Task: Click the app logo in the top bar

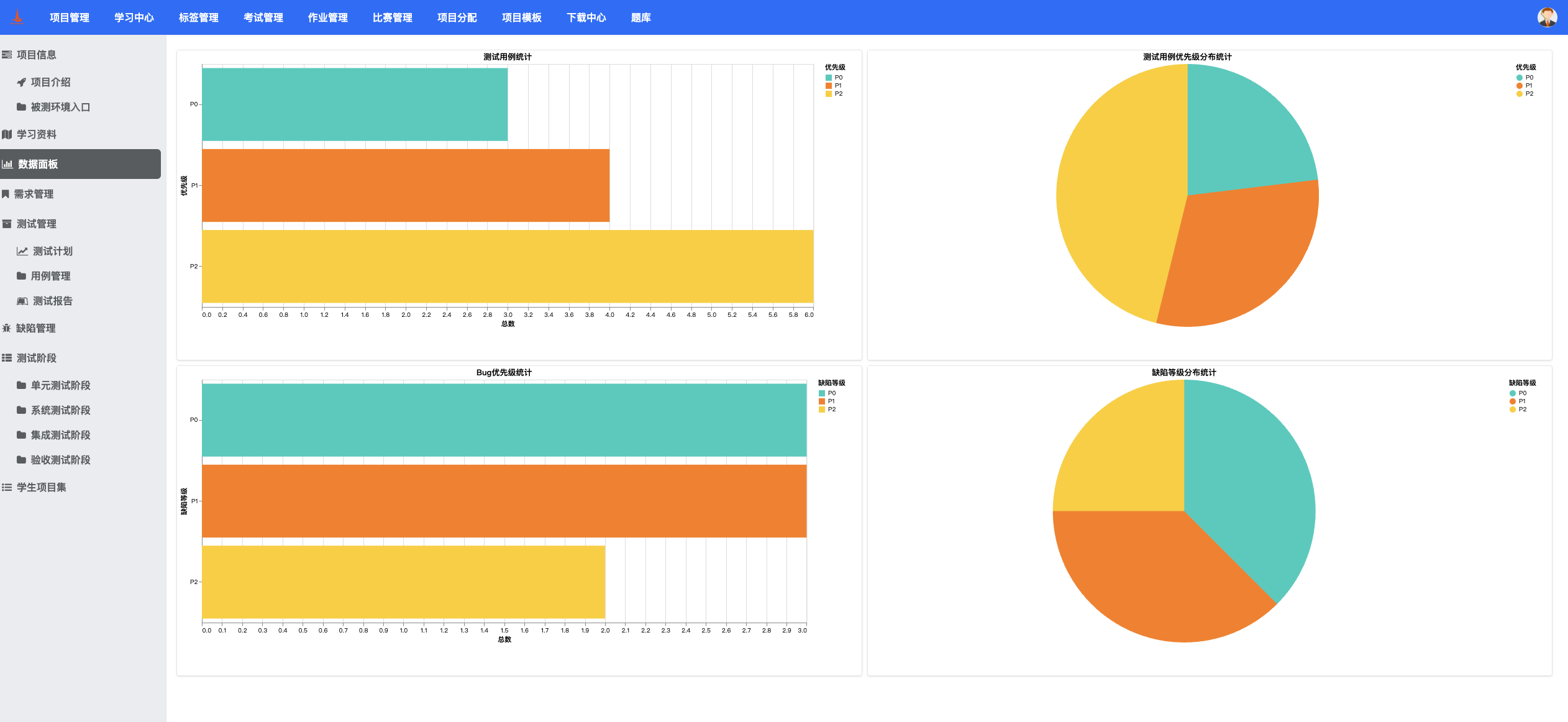Action: click(x=17, y=17)
